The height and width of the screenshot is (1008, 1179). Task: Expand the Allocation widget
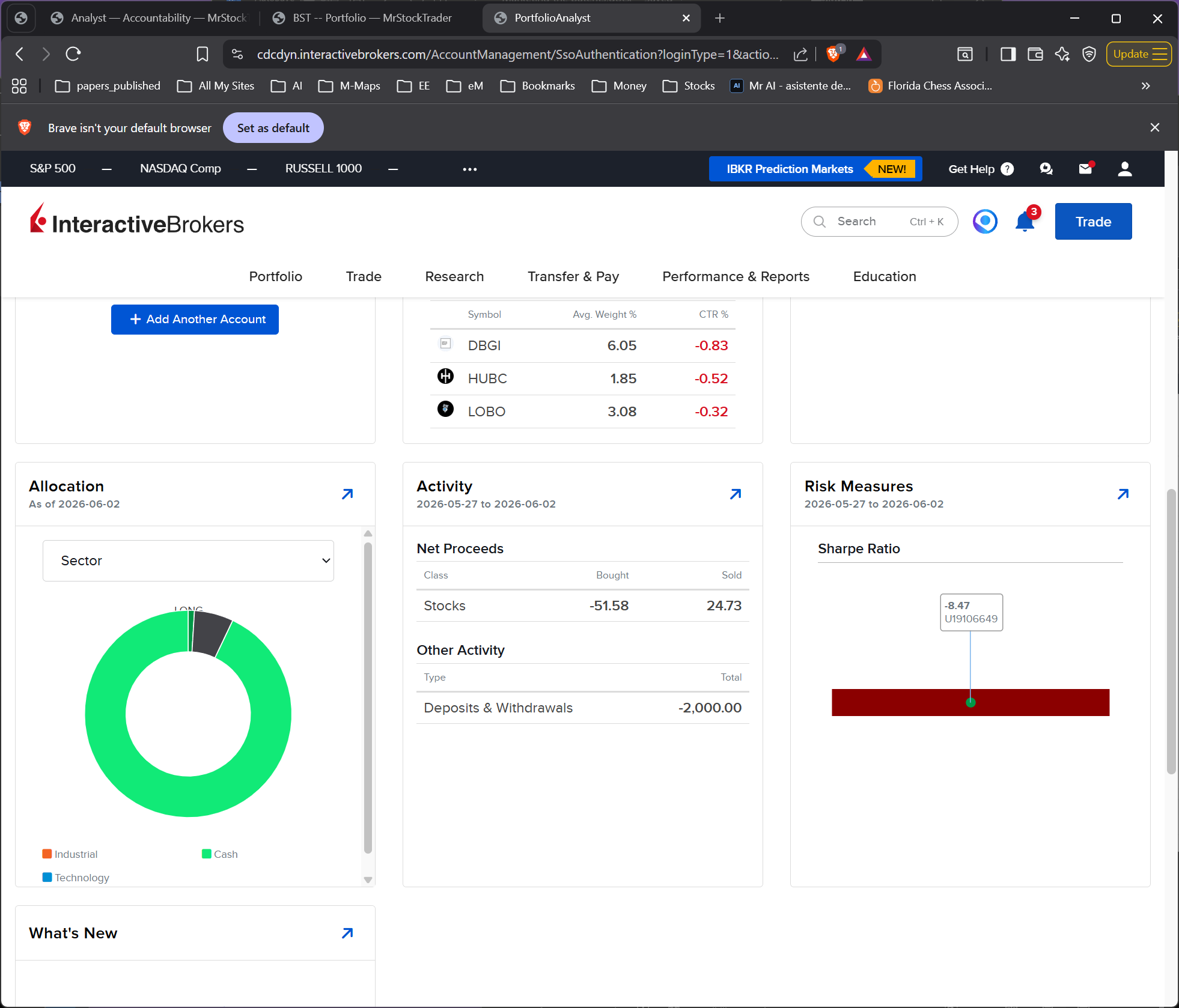pos(347,494)
